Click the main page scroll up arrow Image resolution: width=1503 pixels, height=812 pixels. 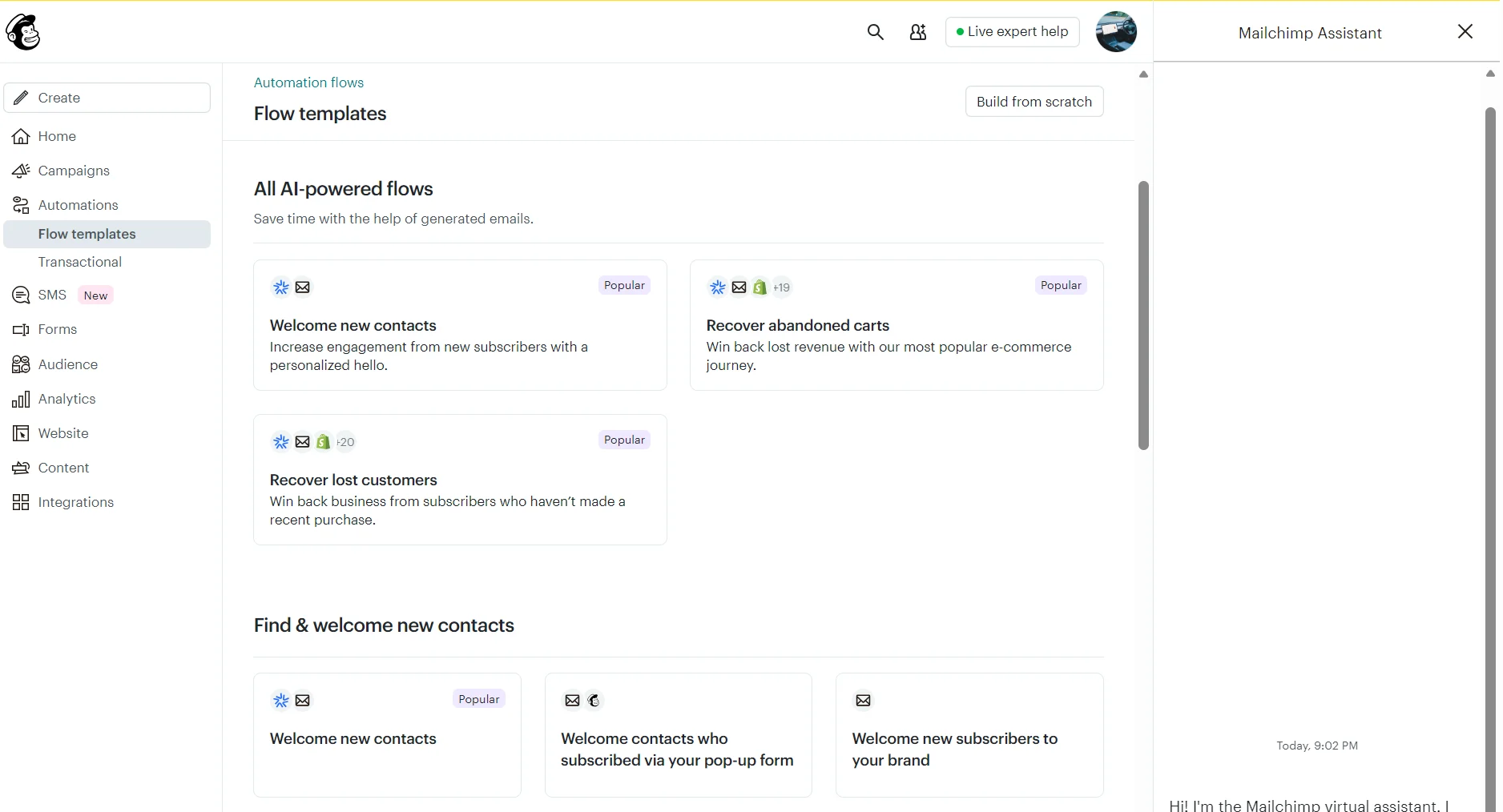(1143, 74)
